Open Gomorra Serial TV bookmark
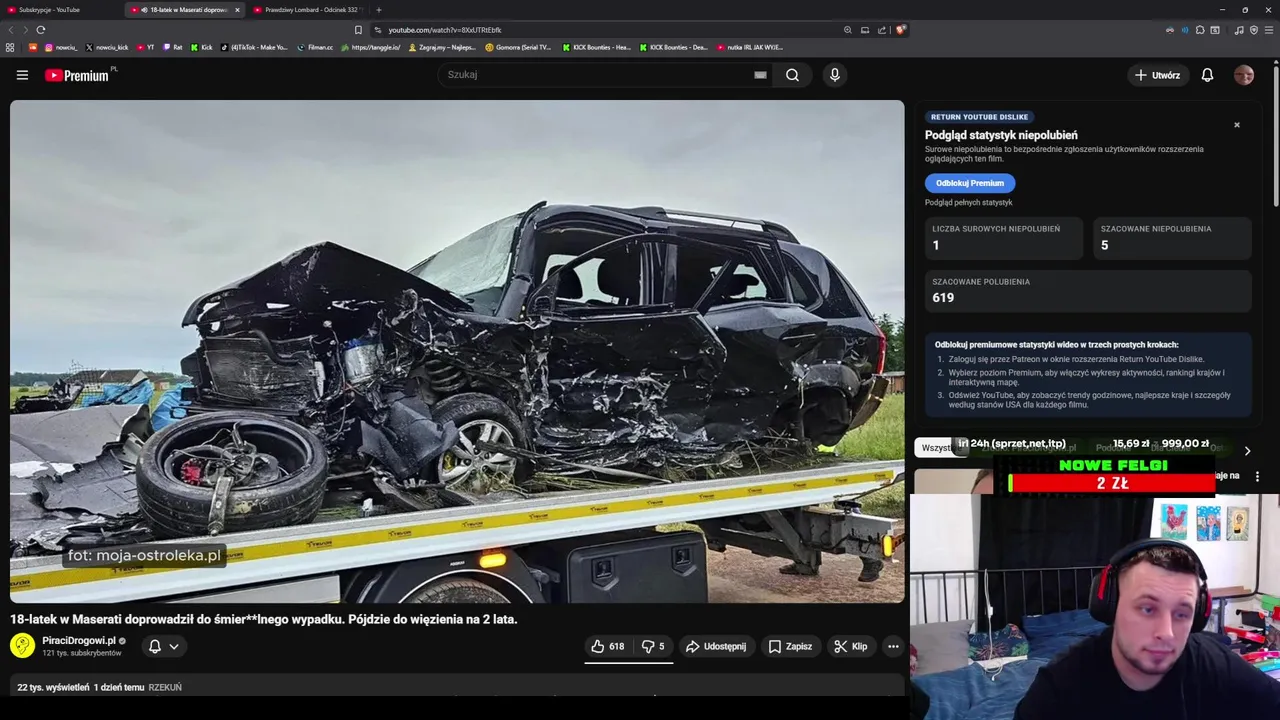Viewport: 1280px width, 720px height. [x=518, y=47]
